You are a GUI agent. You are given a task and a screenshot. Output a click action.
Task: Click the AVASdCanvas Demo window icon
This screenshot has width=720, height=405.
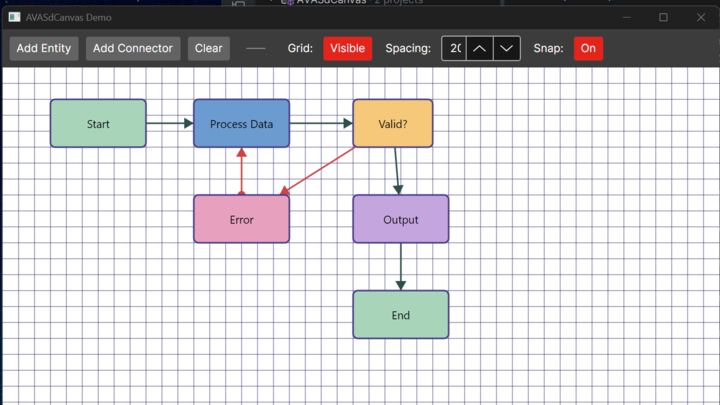click(14, 17)
